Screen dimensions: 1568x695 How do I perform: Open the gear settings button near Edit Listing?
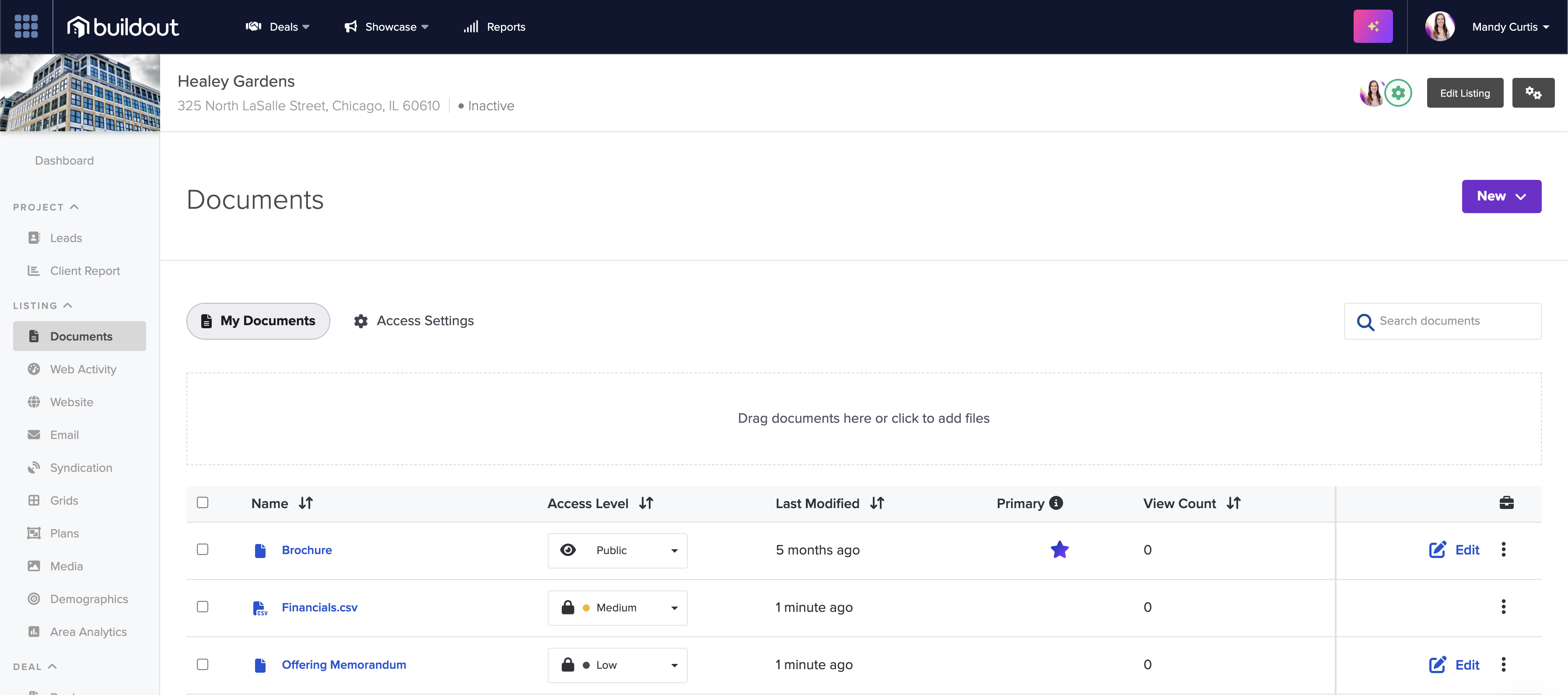1533,93
